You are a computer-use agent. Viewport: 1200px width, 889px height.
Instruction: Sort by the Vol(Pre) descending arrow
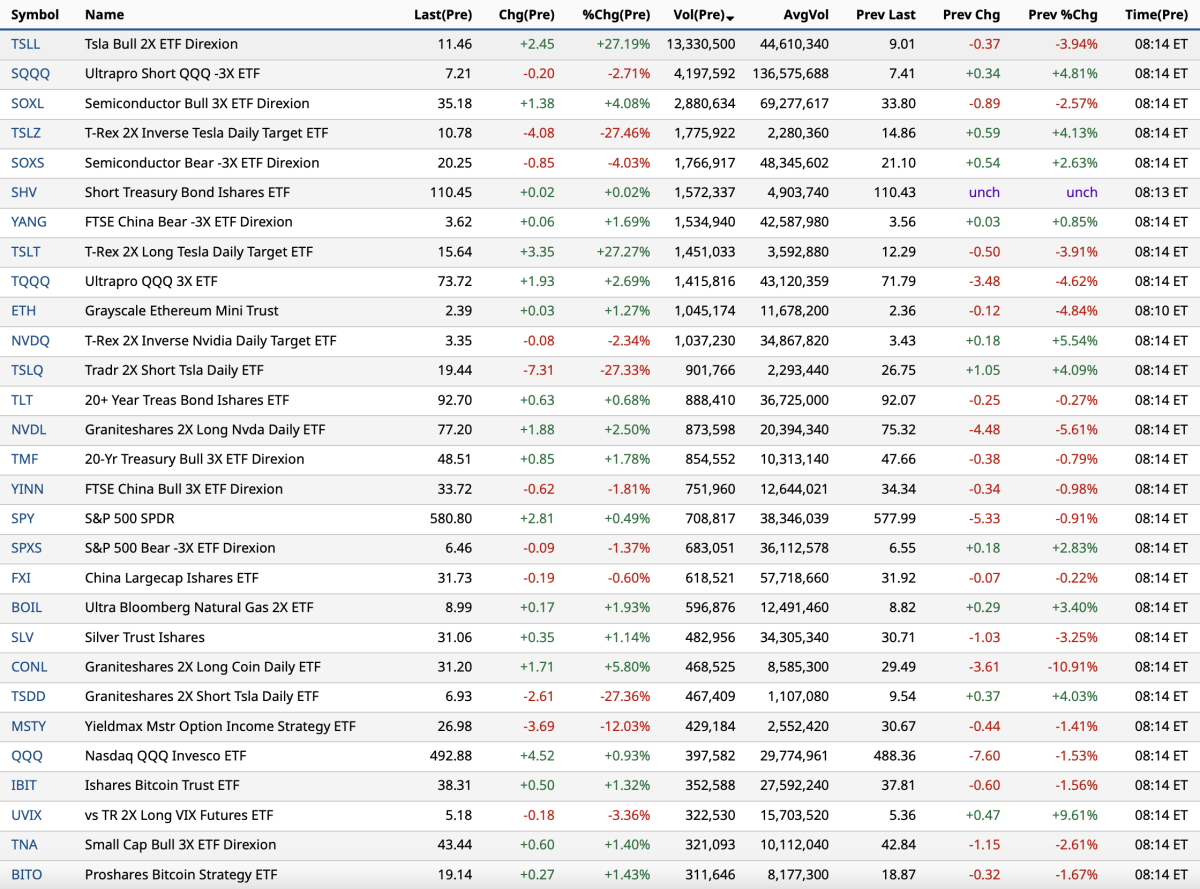pyautogui.click(x=731, y=17)
